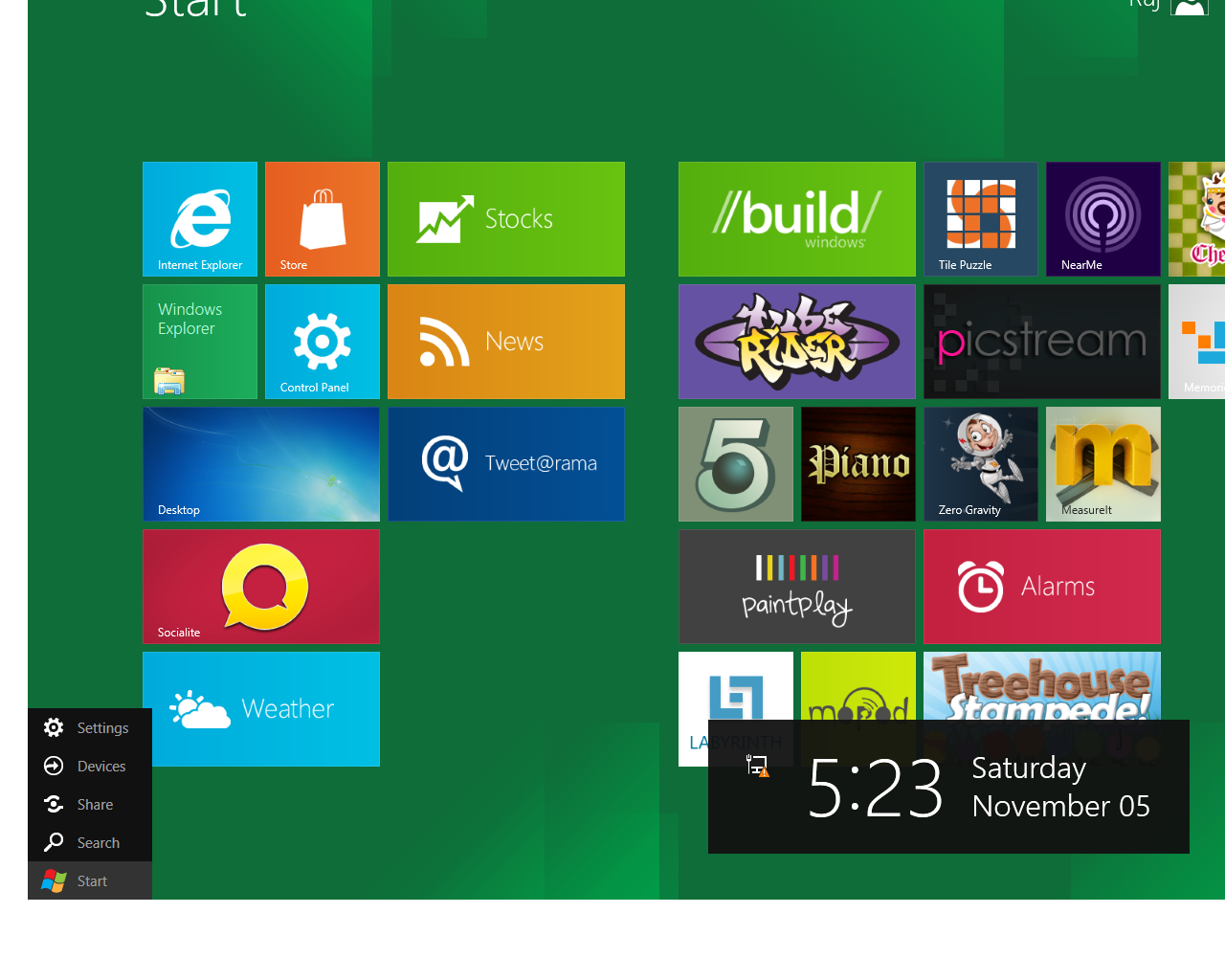This screenshot has width=1225, height=980.
Task: Open the paintplay tile
Action: pyautogui.click(x=797, y=587)
